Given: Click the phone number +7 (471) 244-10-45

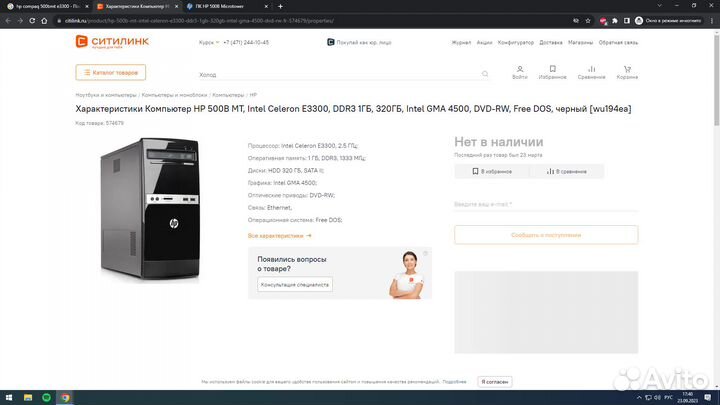Looking at the screenshot, I should click(246, 42).
